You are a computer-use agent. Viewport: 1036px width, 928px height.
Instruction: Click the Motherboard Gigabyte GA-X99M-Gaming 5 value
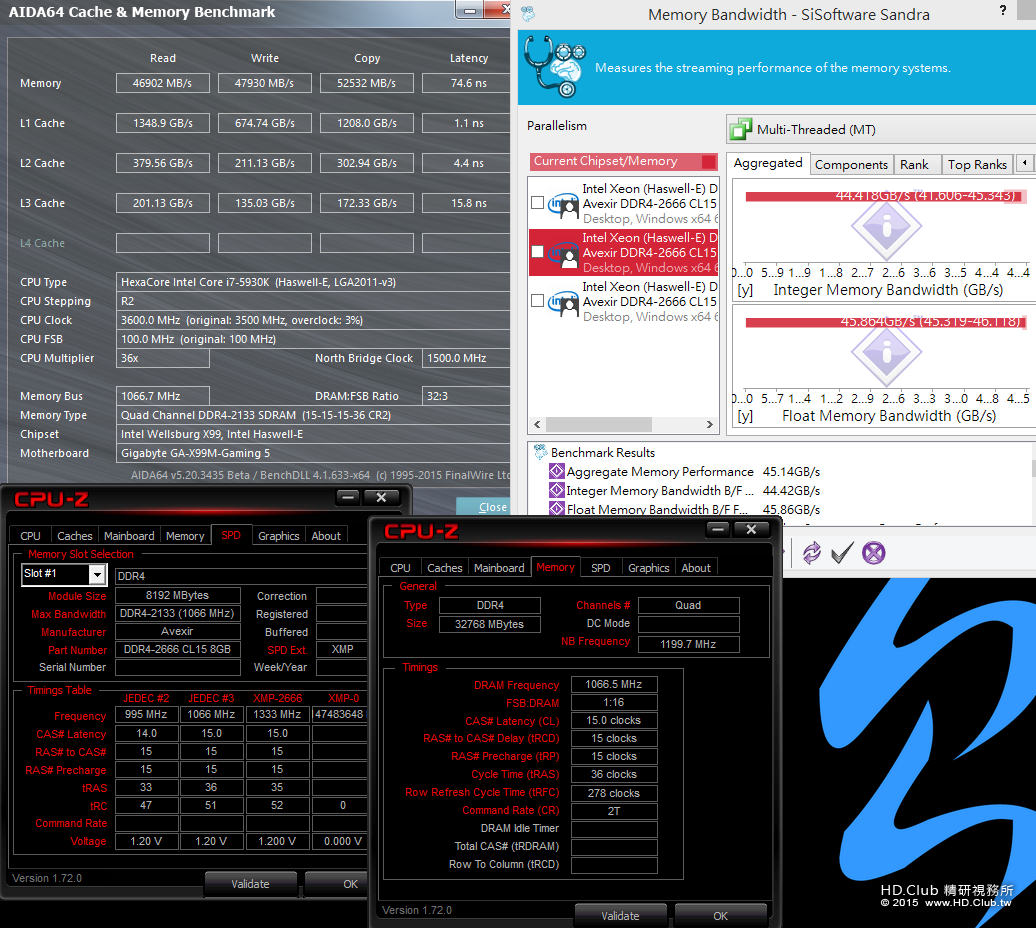(314, 453)
